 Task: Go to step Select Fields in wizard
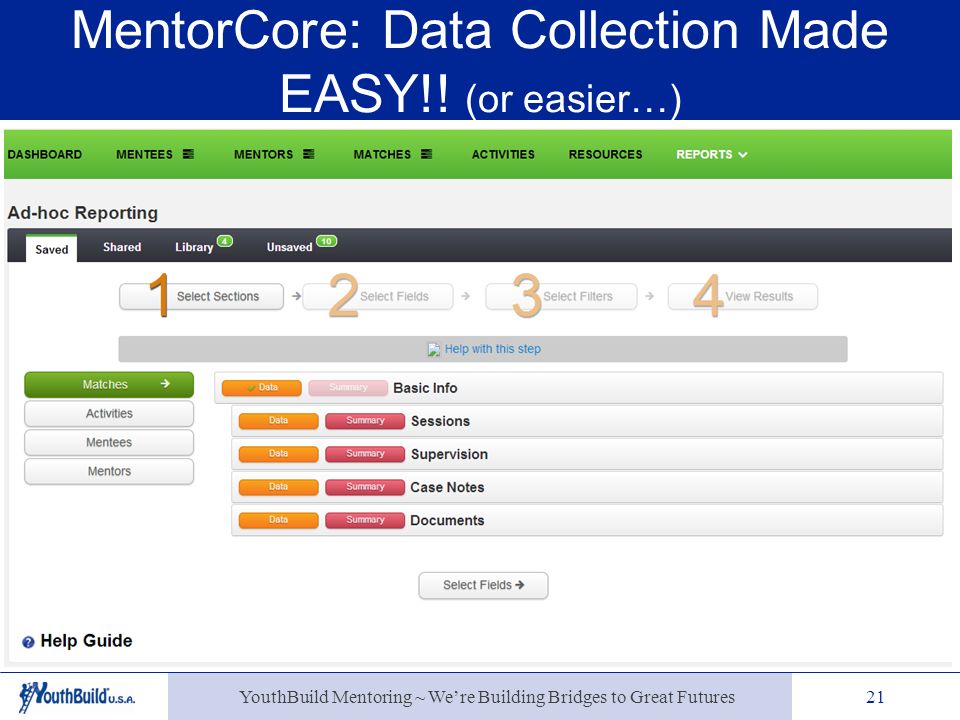point(378,296)
